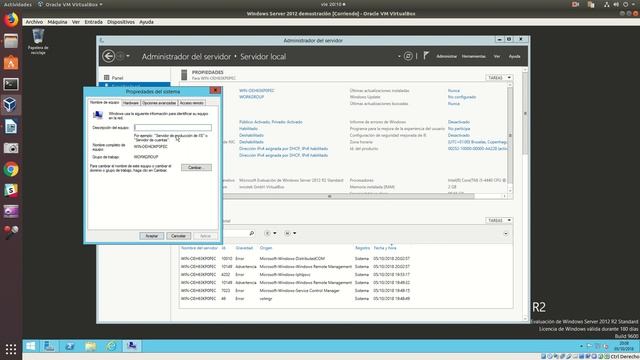Open the camera screenshot app in dock
The height and width of the screenshot is (360, 640).
click(x=11, y=148)
